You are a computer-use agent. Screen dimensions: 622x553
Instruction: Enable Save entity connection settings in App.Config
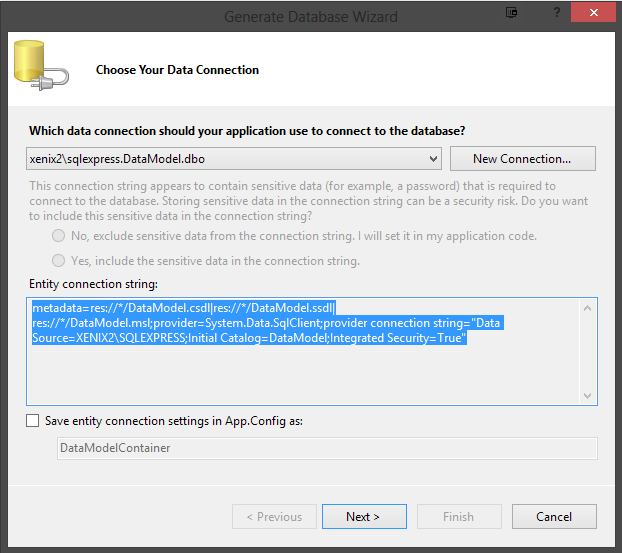coord(33,421)
